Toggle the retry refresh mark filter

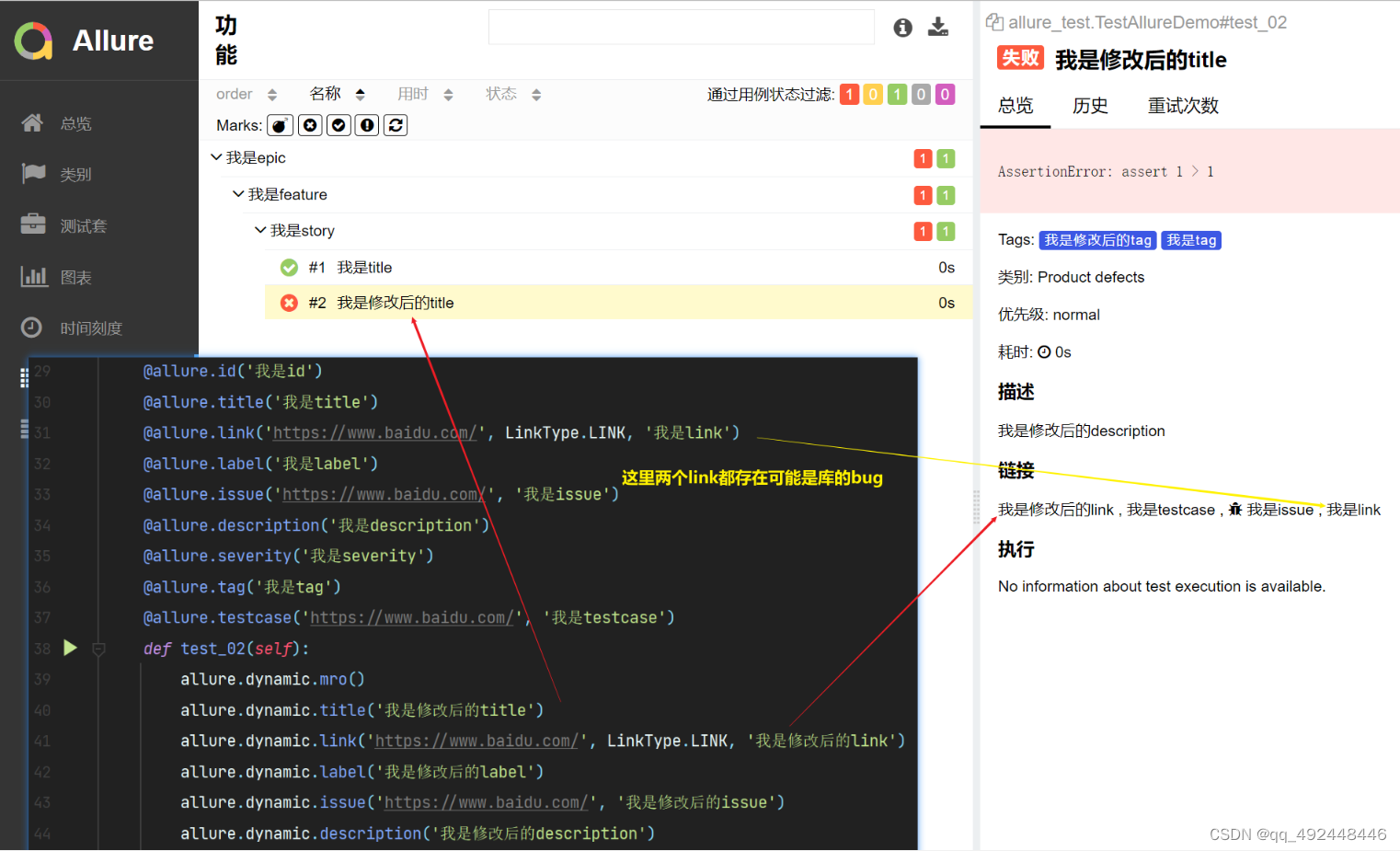click(396, 125)
